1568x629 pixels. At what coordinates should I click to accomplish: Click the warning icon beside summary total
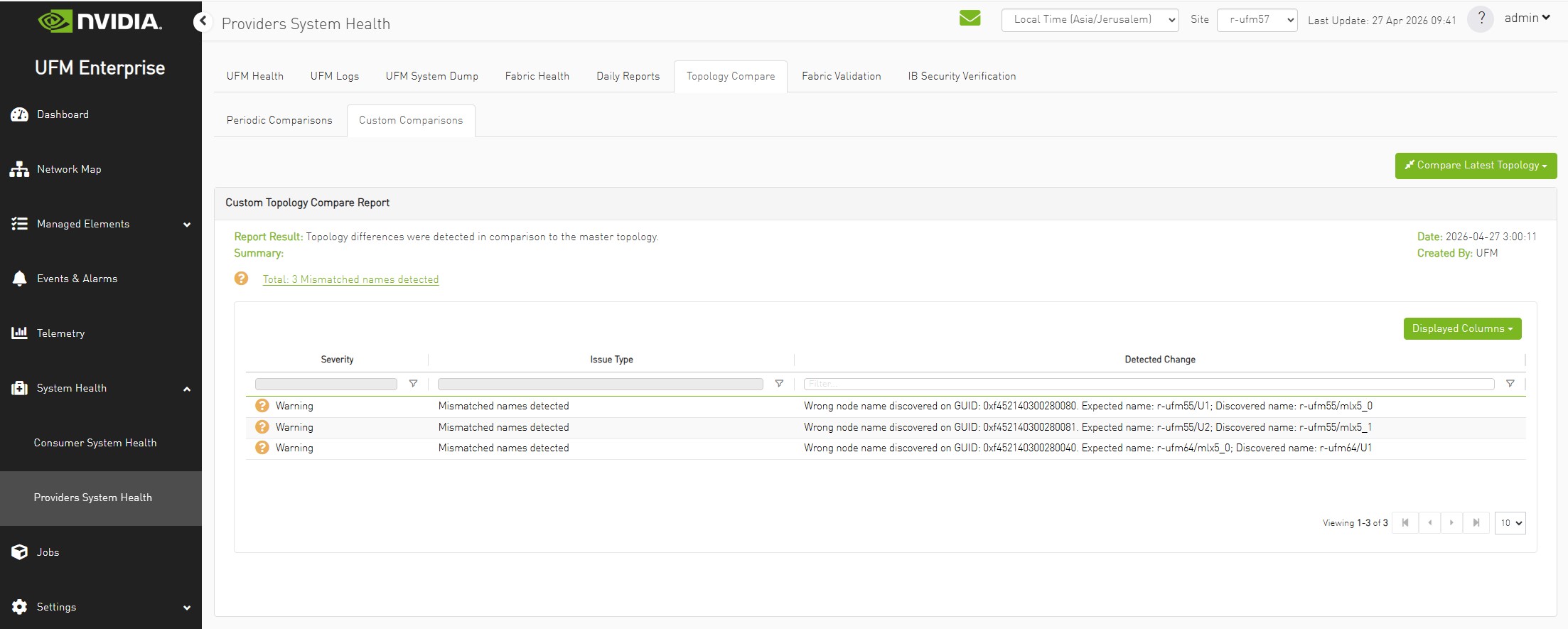pos(241,279)
